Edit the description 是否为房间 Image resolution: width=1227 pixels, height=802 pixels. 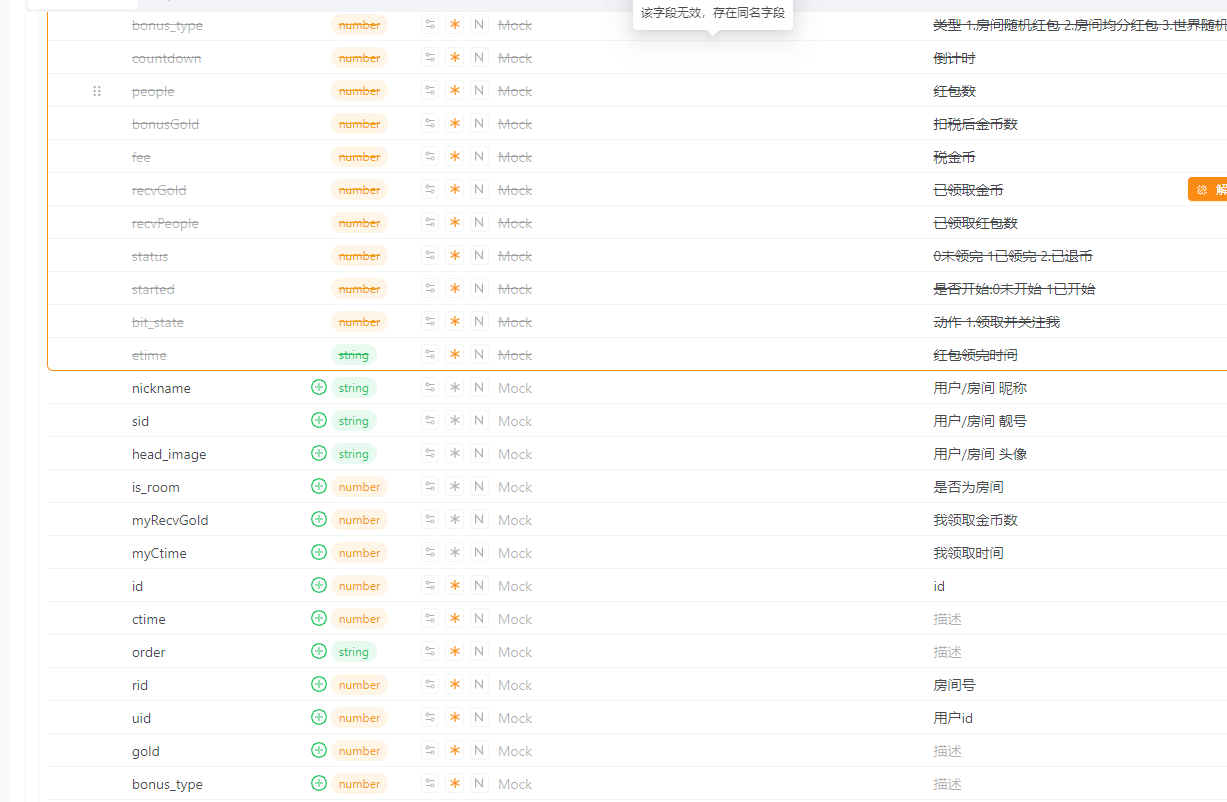968,486
